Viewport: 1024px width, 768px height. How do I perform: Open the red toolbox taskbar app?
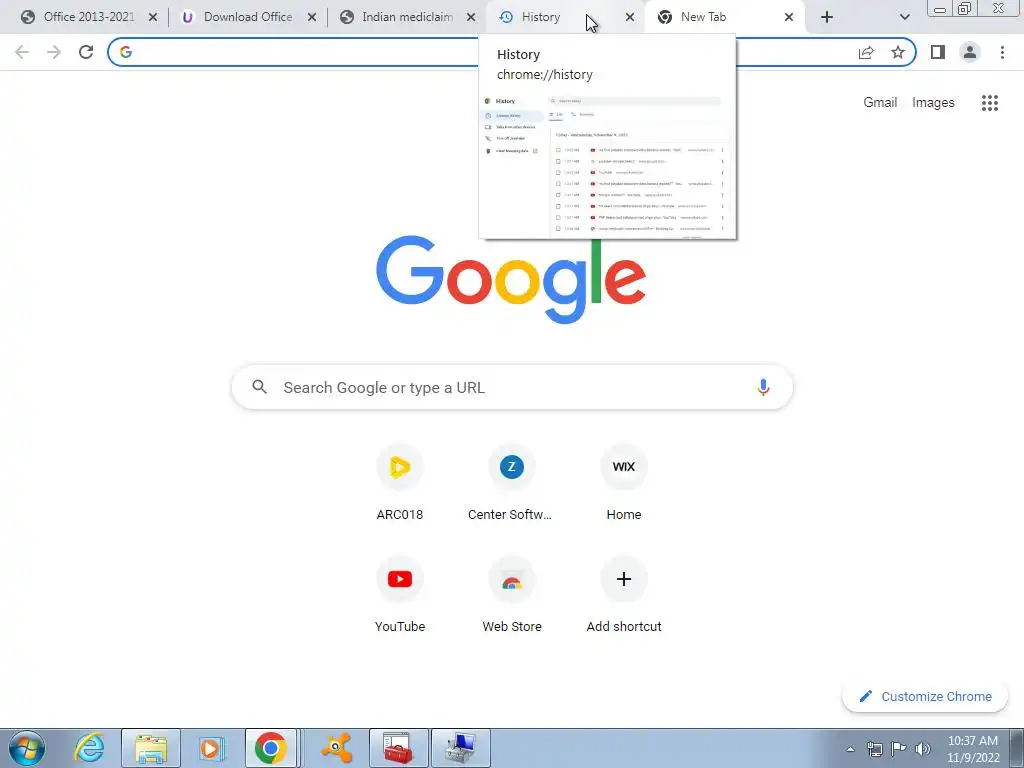(x=398, y=748)
